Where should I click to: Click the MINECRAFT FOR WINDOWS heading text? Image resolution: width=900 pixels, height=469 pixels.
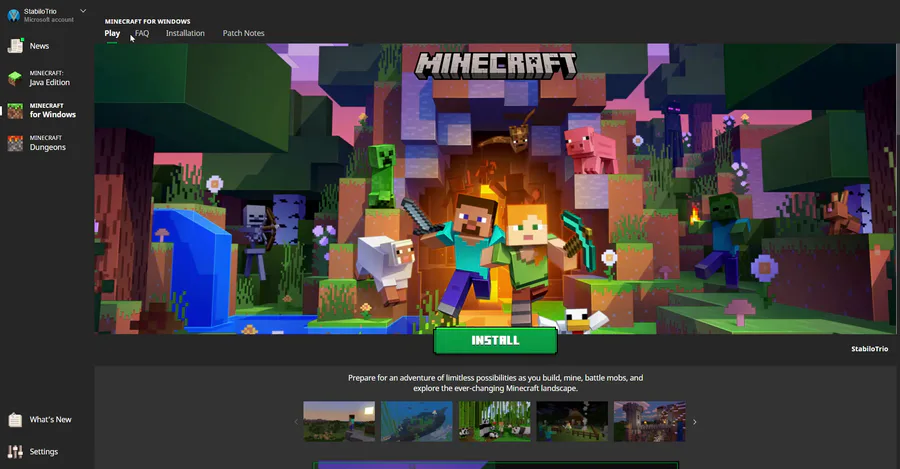[148, 21]
